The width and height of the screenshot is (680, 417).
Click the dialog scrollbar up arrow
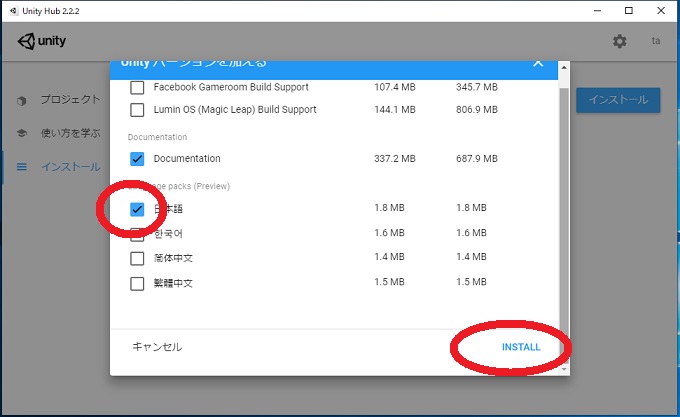click(564, 67)
